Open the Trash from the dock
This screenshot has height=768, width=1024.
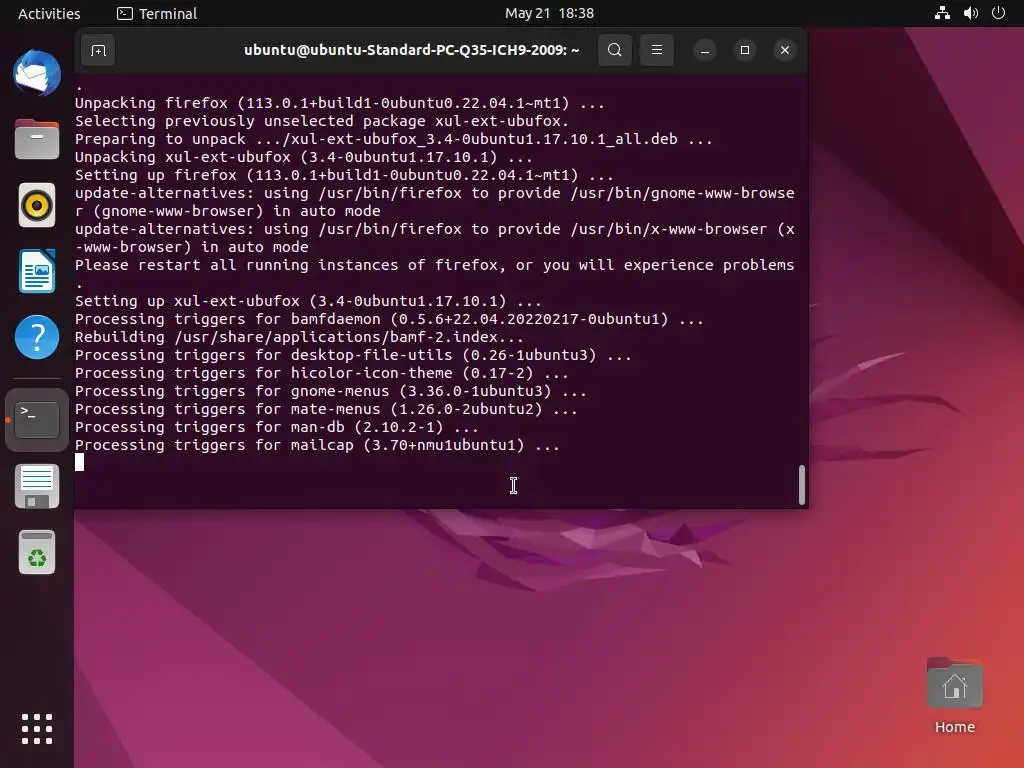[37, 552]
